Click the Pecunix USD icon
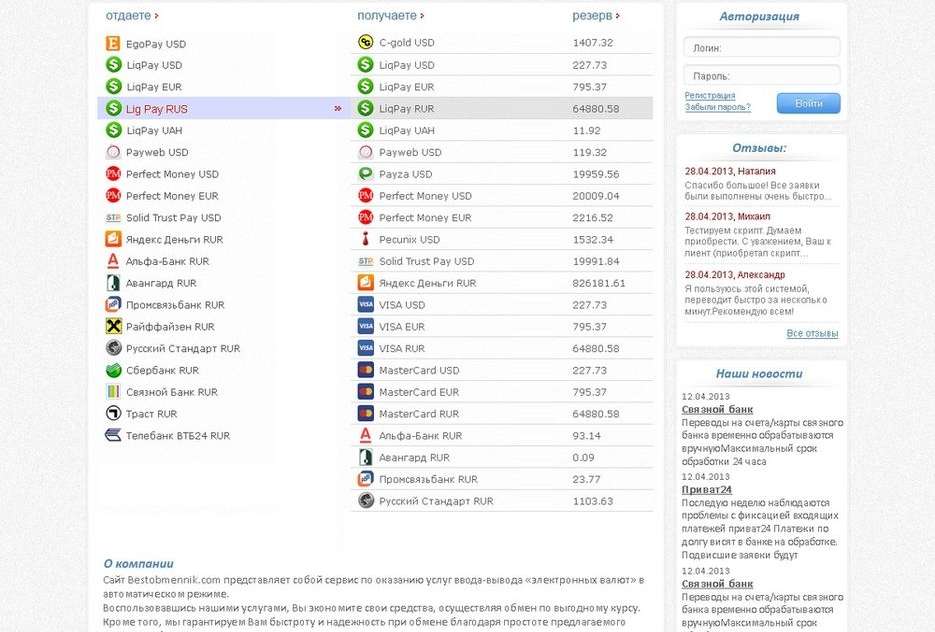Screen dimensions: 935x632 click(366, 239)
